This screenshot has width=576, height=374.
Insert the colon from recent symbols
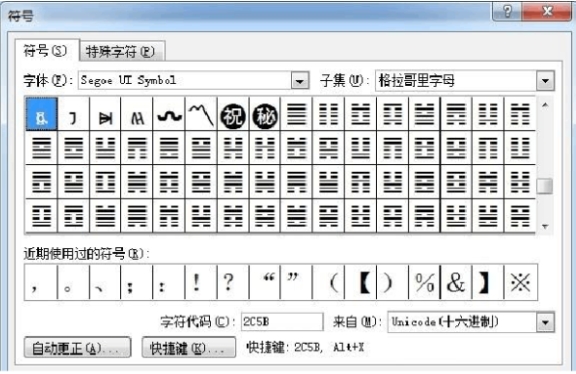(169, 282)
